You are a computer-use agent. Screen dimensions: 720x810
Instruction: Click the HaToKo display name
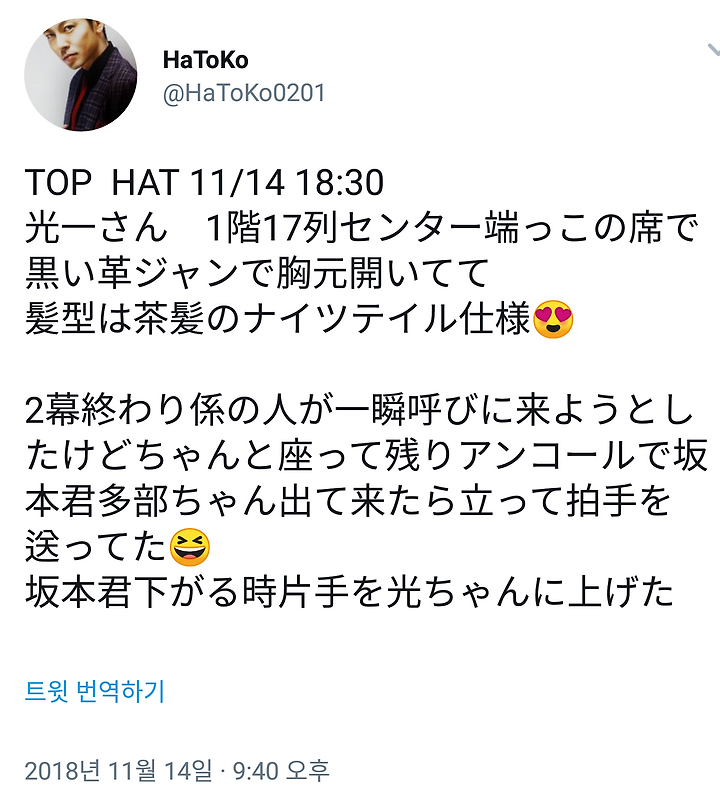point(206,60)
